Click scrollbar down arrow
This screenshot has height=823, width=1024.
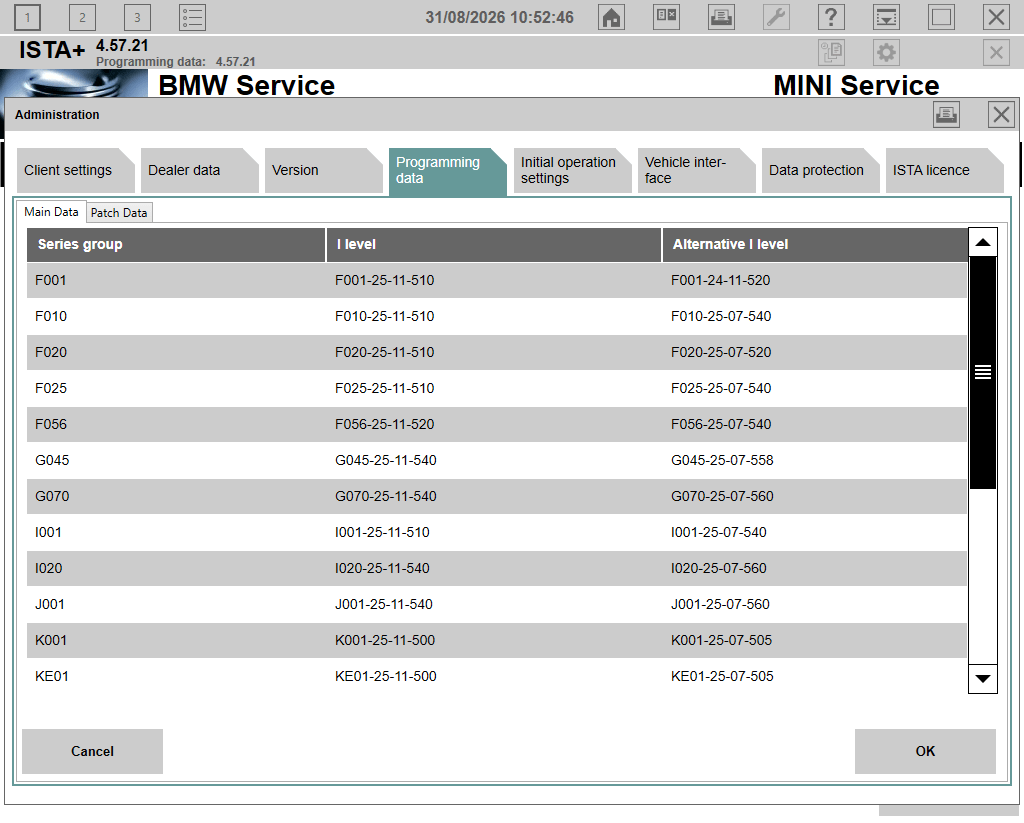(982, 679)
